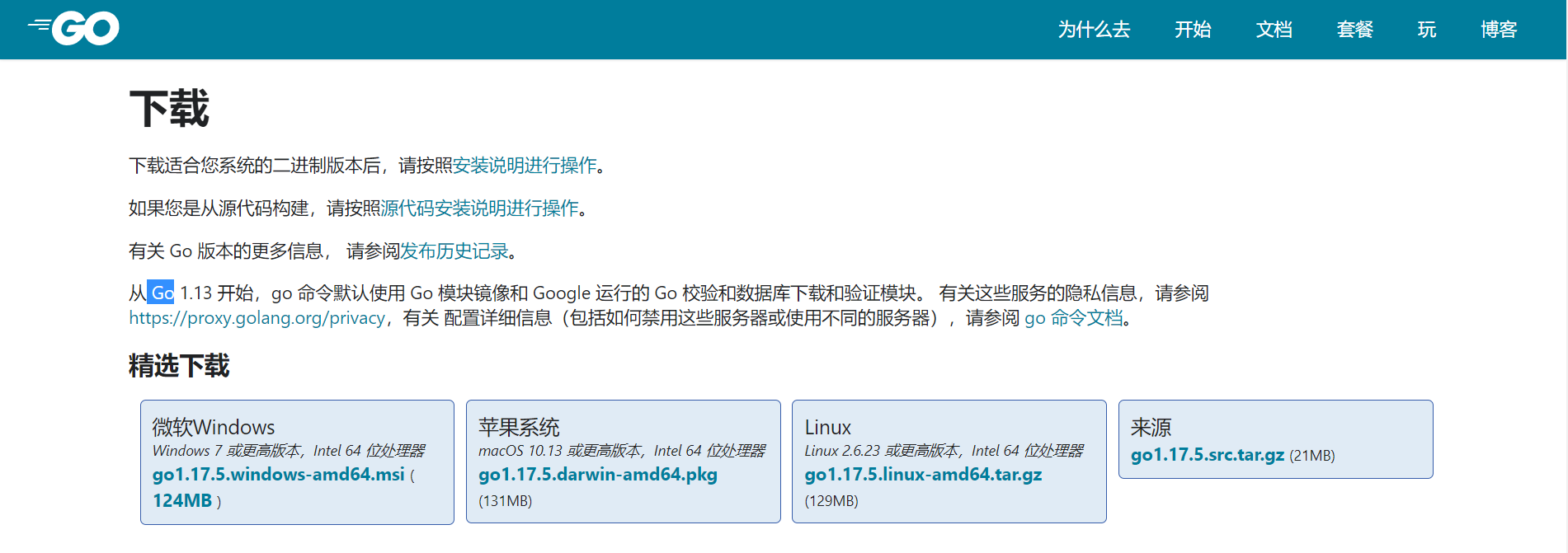Select 玩 in the top navigation
The image size is (1568, 553).
tap(1427, 30)
